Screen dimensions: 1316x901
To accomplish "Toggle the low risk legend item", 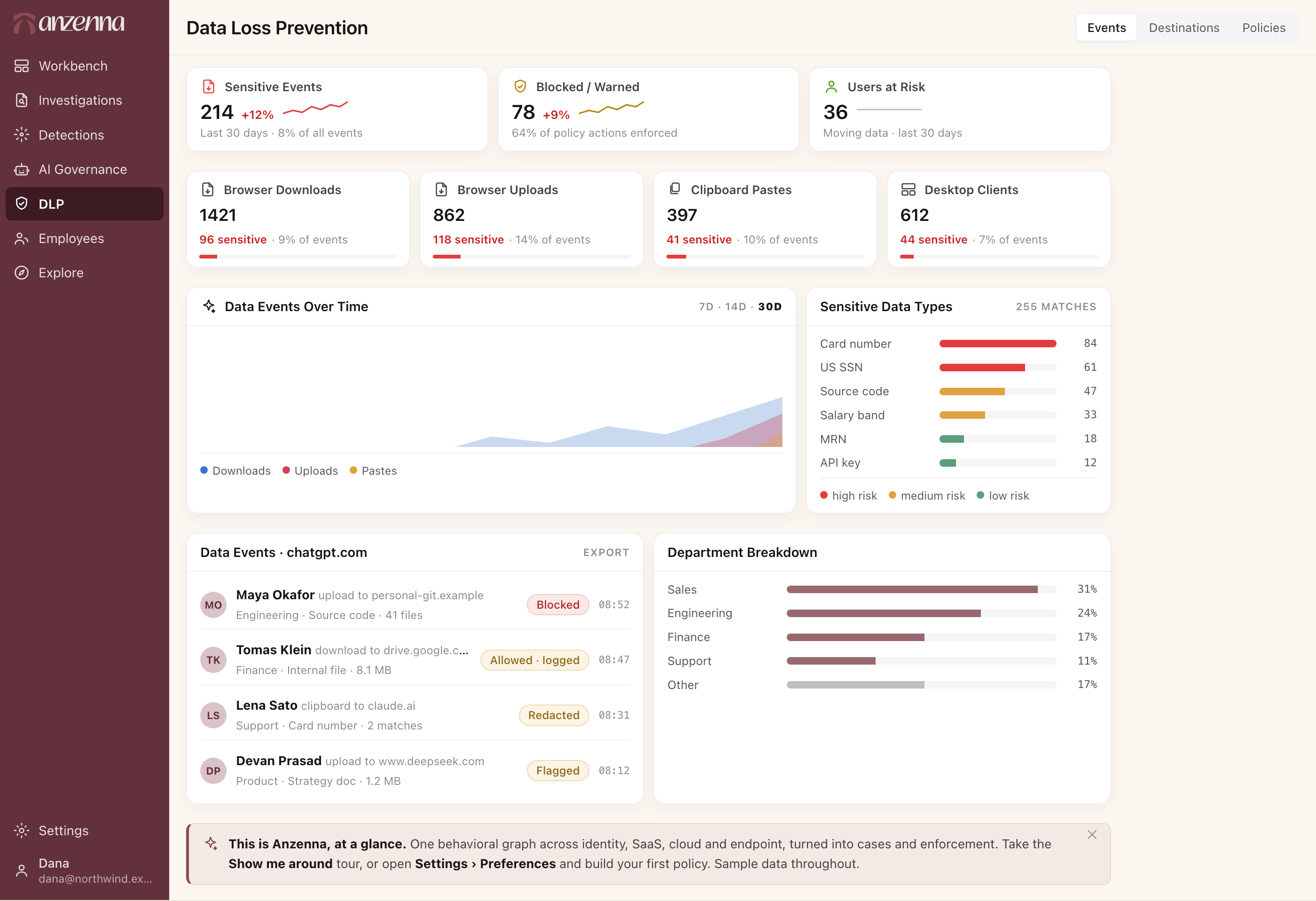I will click(x=1003, y=495).
